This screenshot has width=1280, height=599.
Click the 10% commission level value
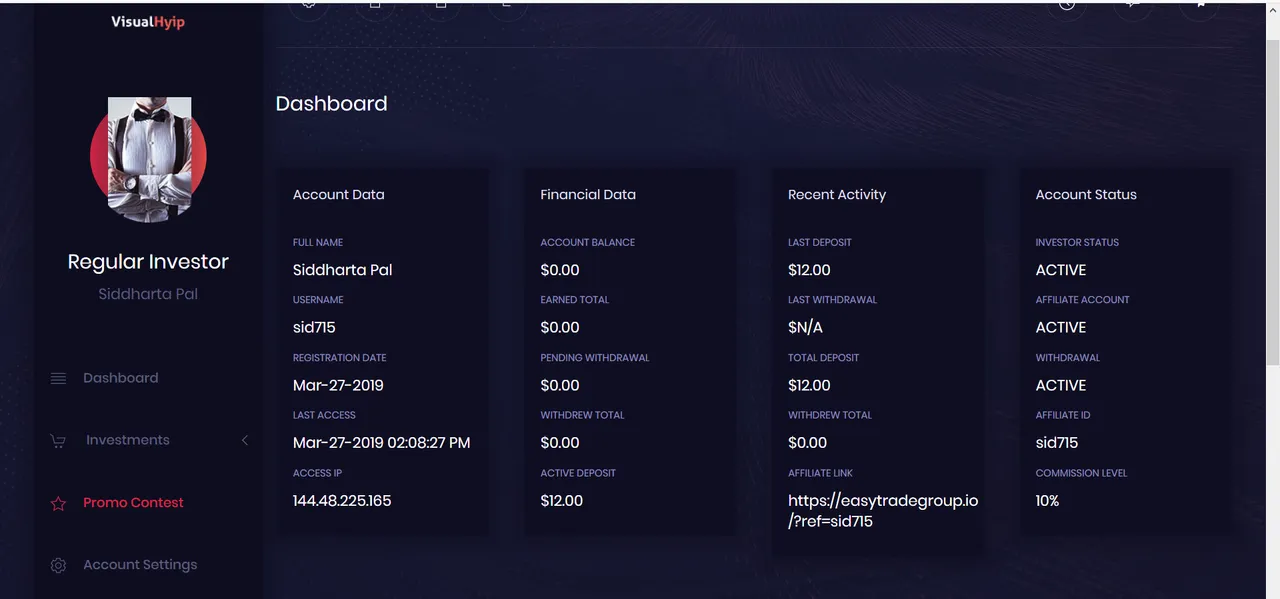(x=1047, y=500)
